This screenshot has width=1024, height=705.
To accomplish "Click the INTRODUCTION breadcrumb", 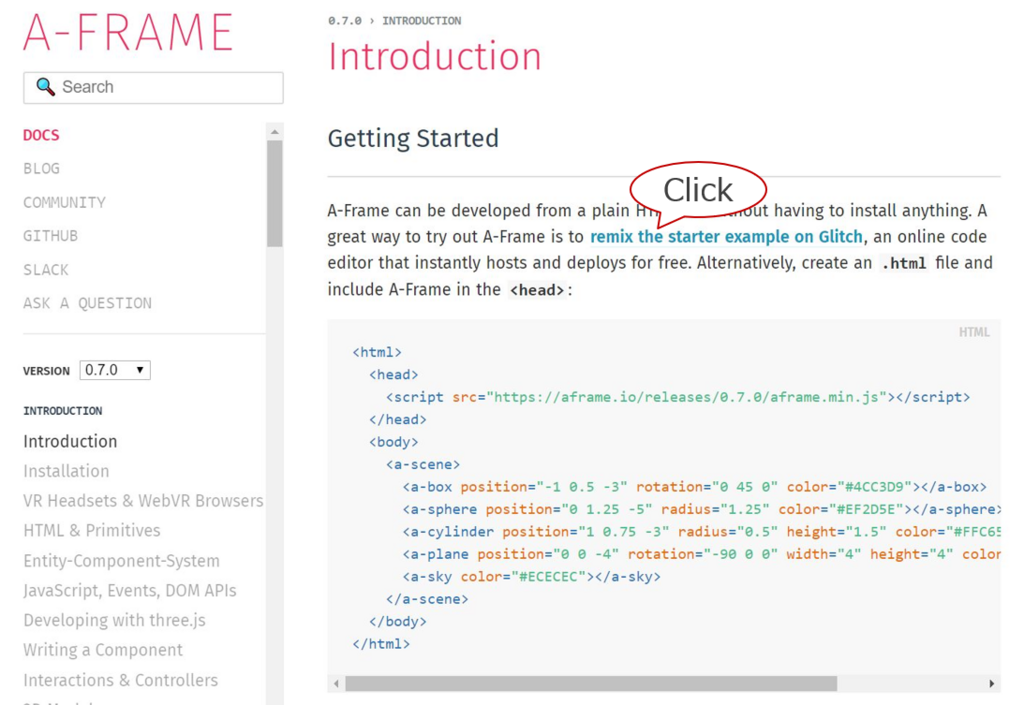I will (421, 21).
